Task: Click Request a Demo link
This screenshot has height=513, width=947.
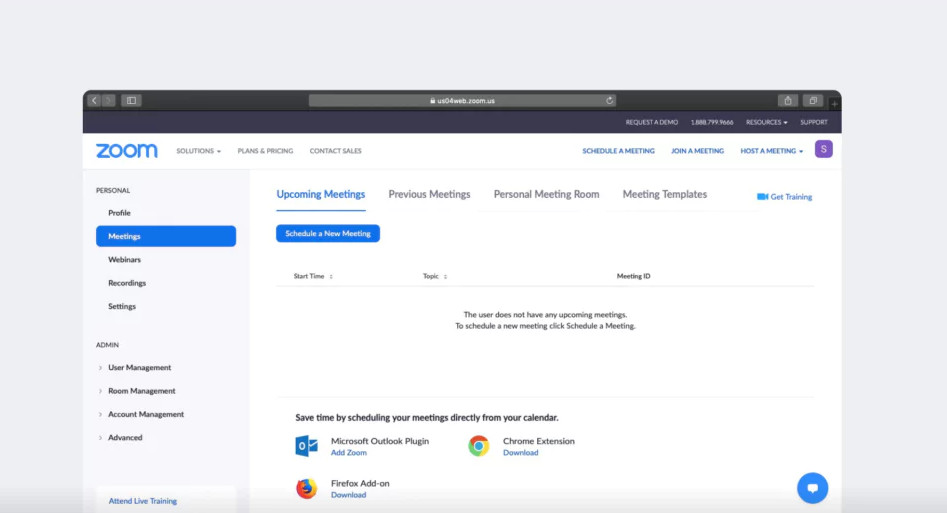Action: (x=652, y=122)
